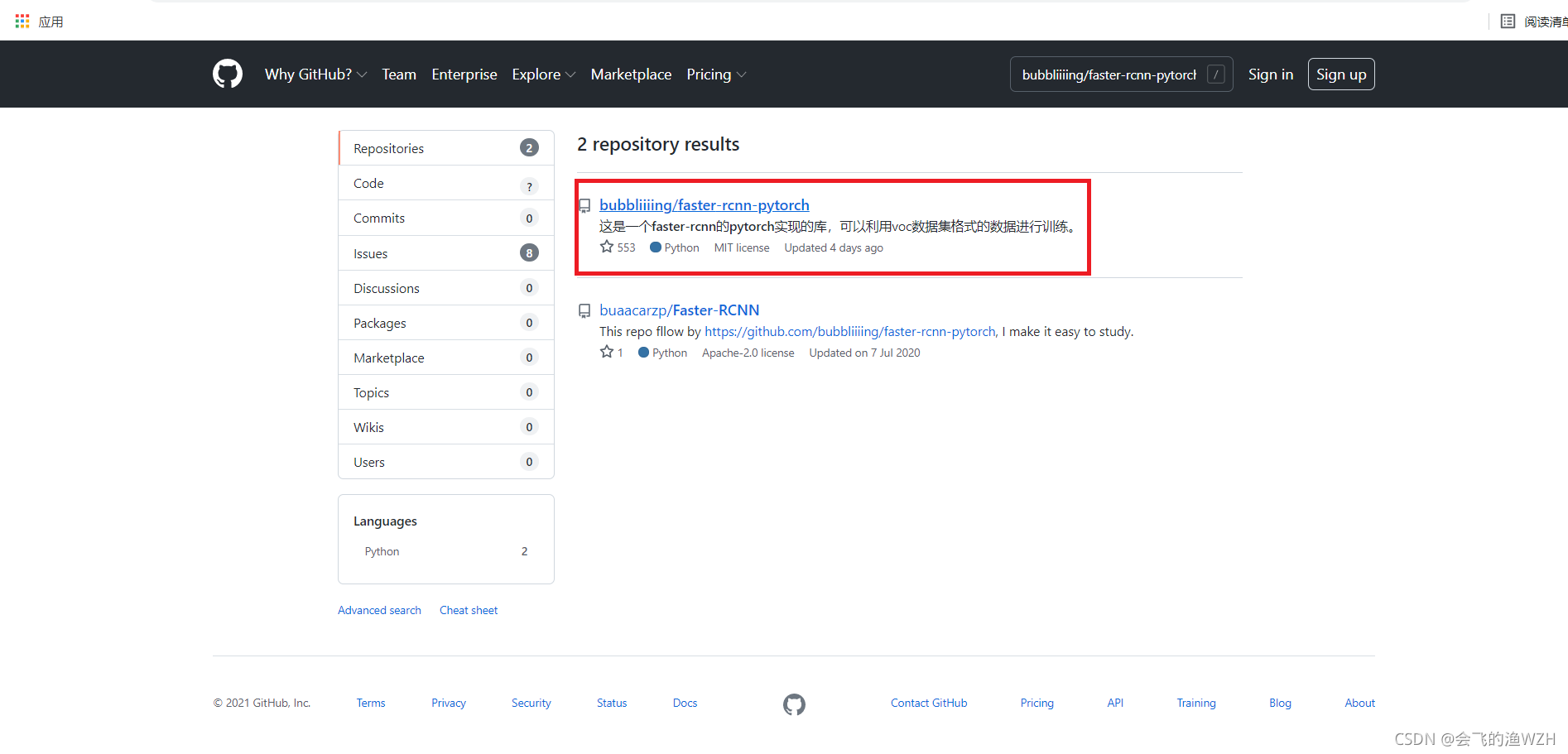
Task: Open the reading list icon
Action: [x=1508, y=22]
